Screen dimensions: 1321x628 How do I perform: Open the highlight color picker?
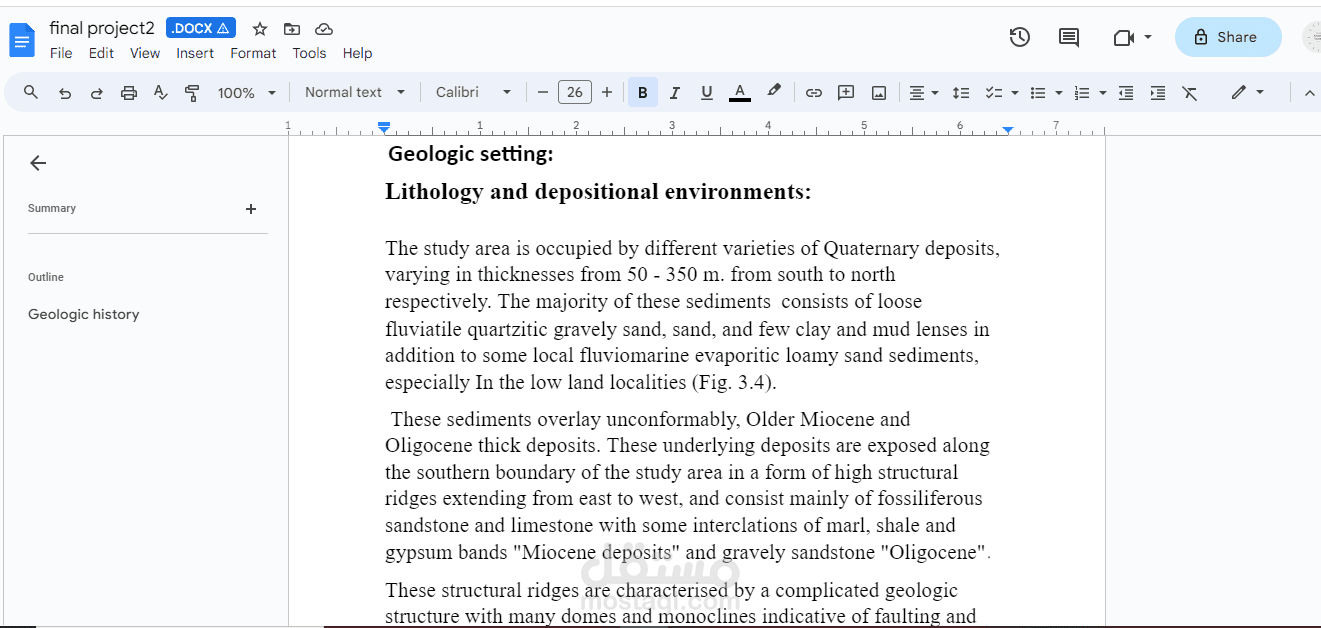click(x=773, y=91)
